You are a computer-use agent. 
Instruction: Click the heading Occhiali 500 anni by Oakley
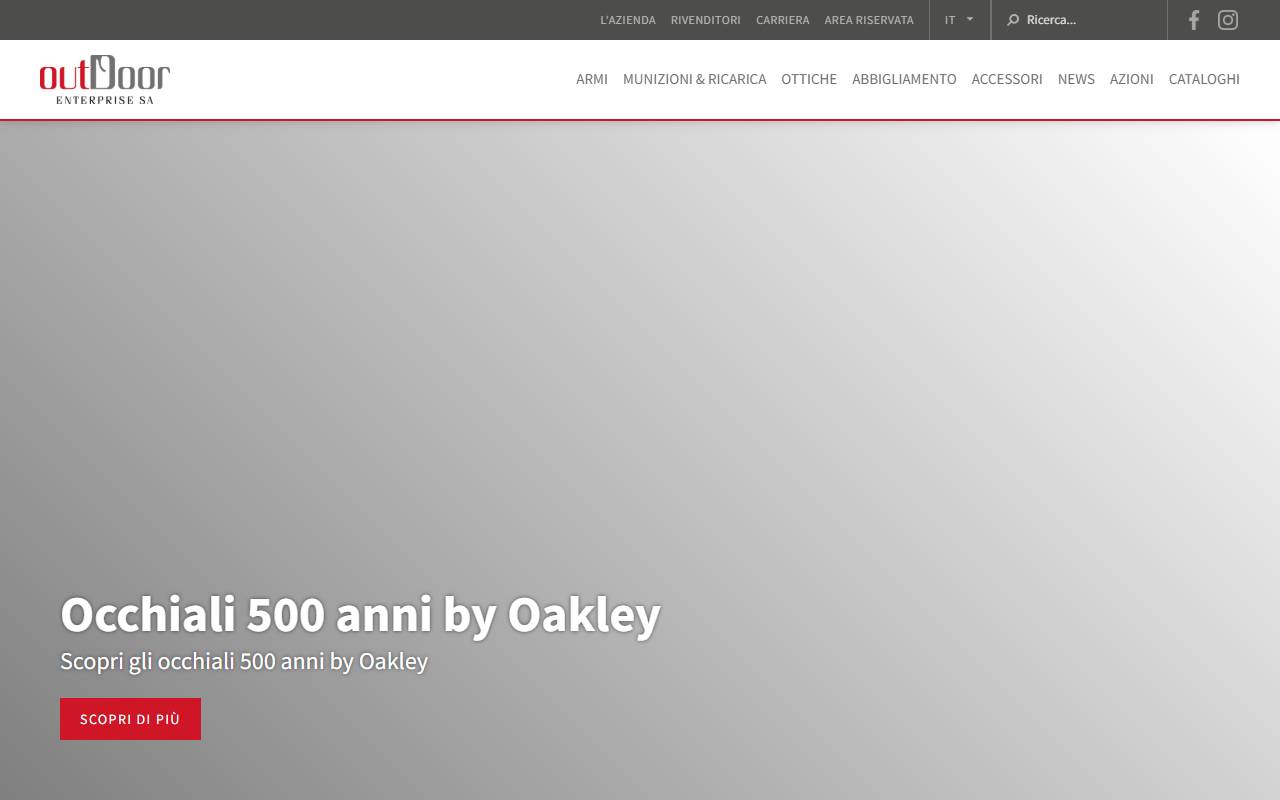coord(360,614)
